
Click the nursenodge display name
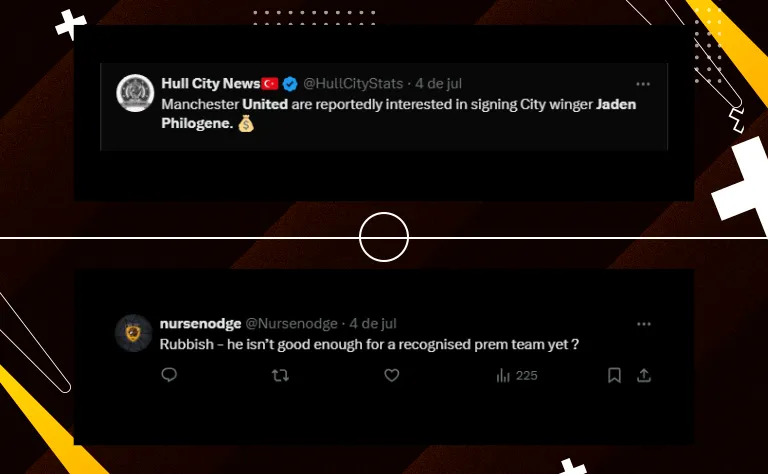pos(200,324)
